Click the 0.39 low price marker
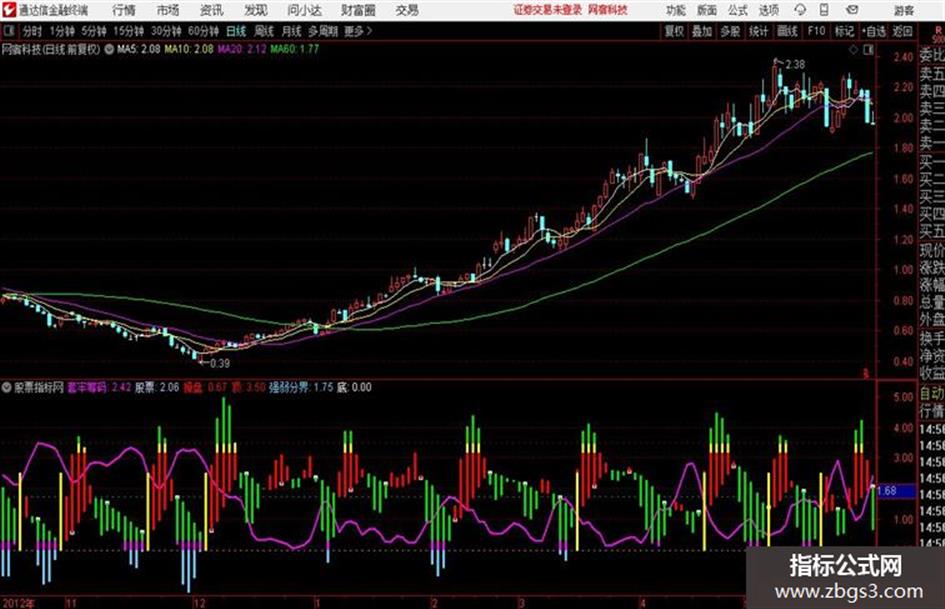Screen dimensions: 945x609 pos(220,363)
